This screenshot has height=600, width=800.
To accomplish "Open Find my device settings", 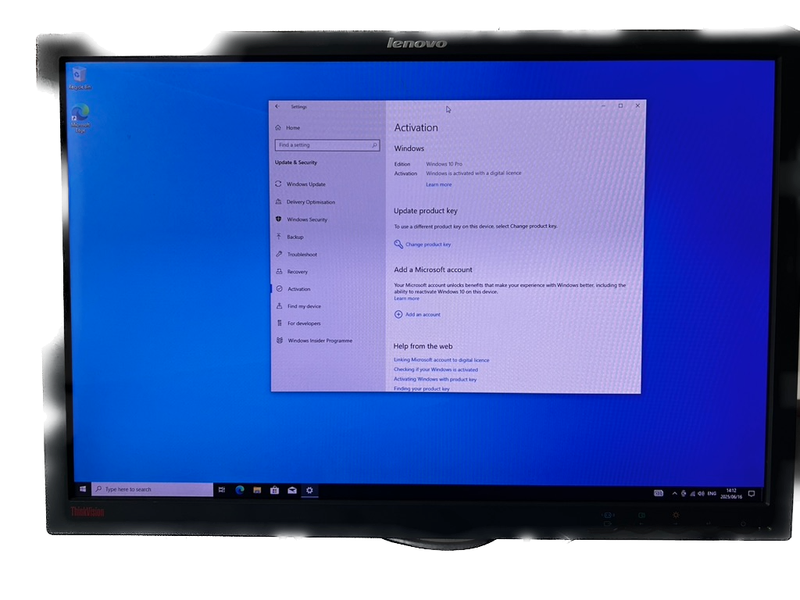I will click(299, 306).
